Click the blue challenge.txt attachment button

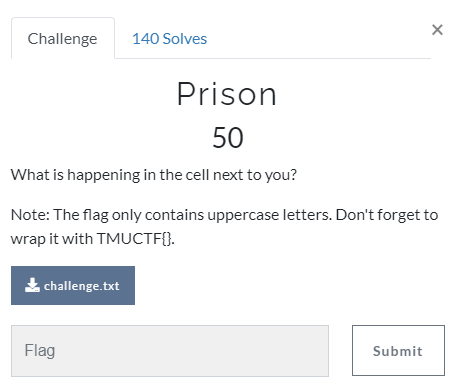pos(73,285)
